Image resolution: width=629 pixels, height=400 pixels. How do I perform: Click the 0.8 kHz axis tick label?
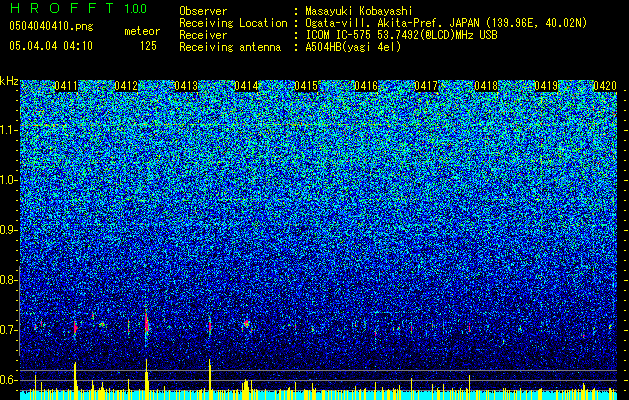coord(8,280)
